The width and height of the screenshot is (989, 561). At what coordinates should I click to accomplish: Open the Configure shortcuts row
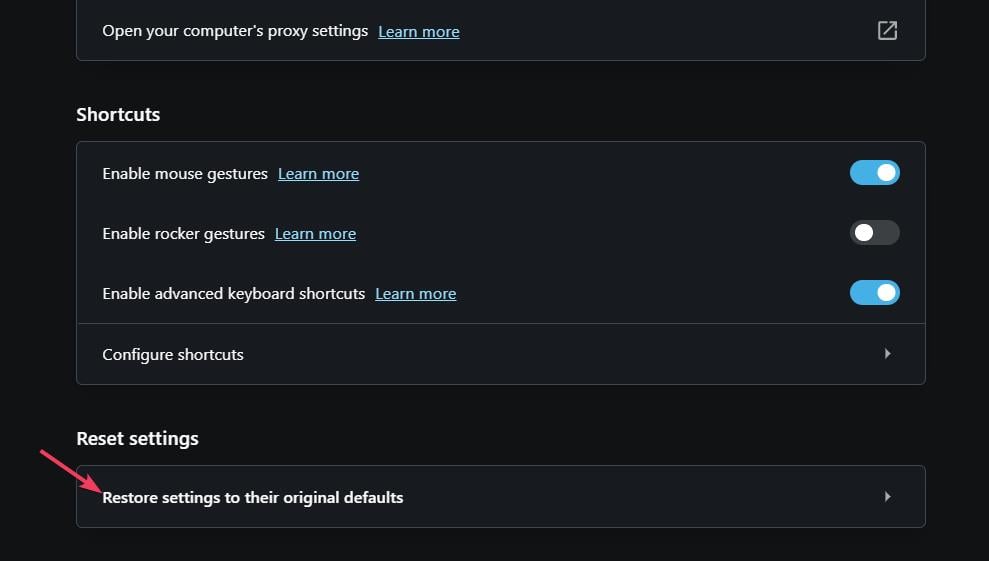pyautogui.click(x=501, y=354)
